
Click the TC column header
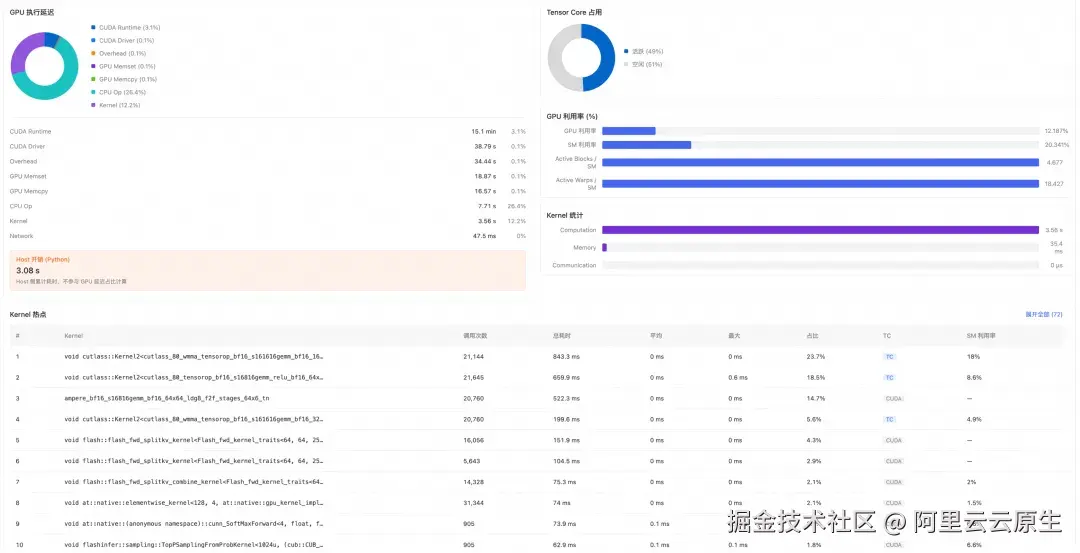point(887,336)
